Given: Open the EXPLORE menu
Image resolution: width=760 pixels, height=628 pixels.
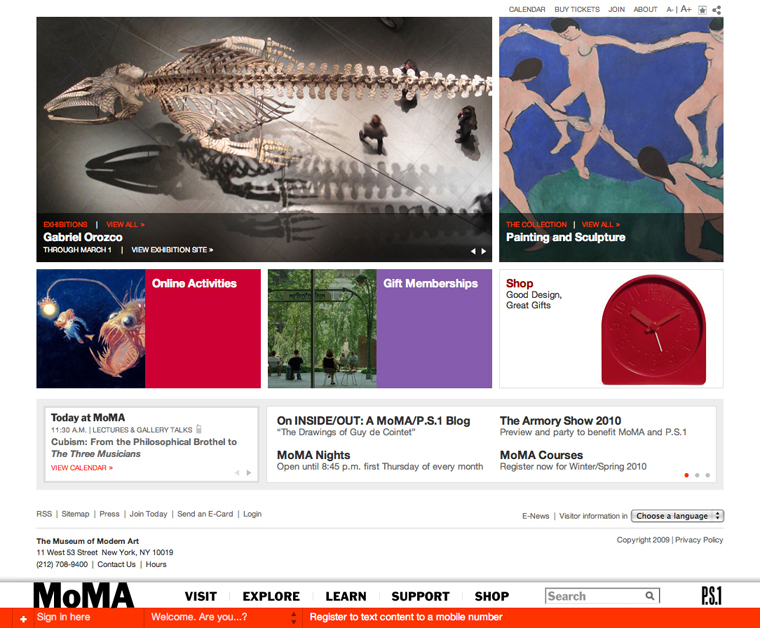Looking at the screenshot, I should (x=271, y=597).
